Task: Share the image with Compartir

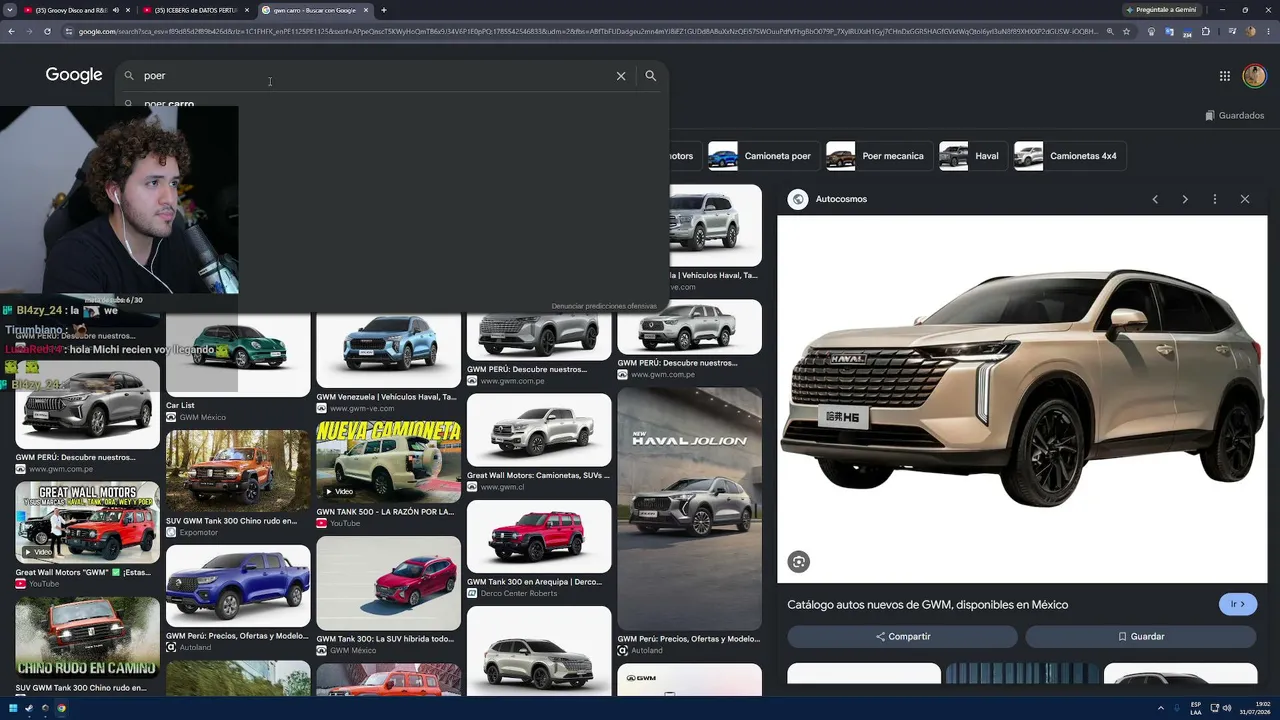Action: coord(902,636)
